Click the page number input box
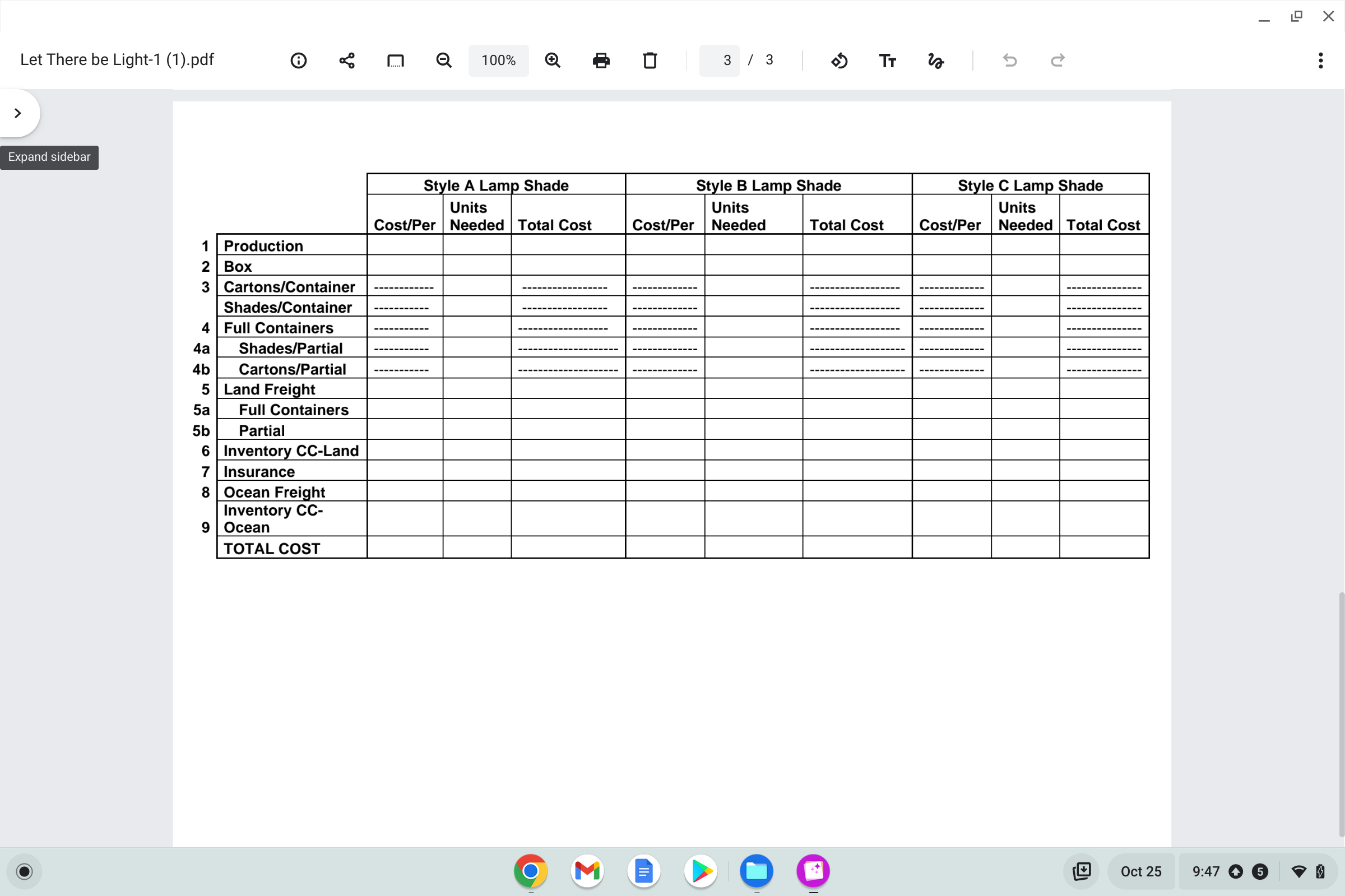 click(x=720, y=61)
